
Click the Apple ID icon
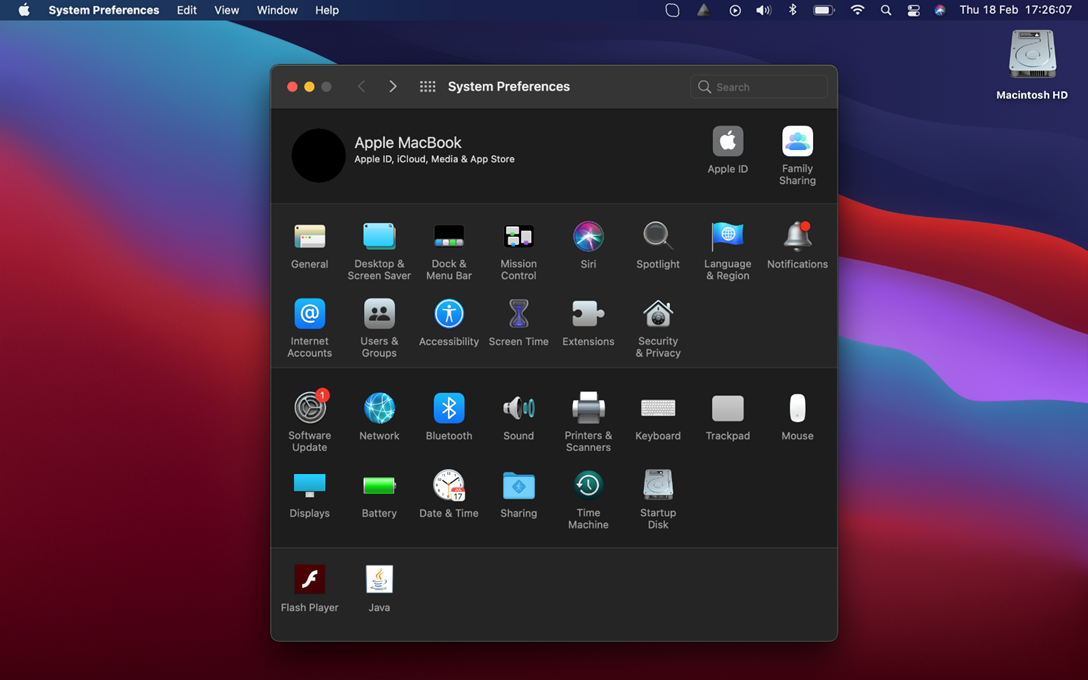(728, 142)
